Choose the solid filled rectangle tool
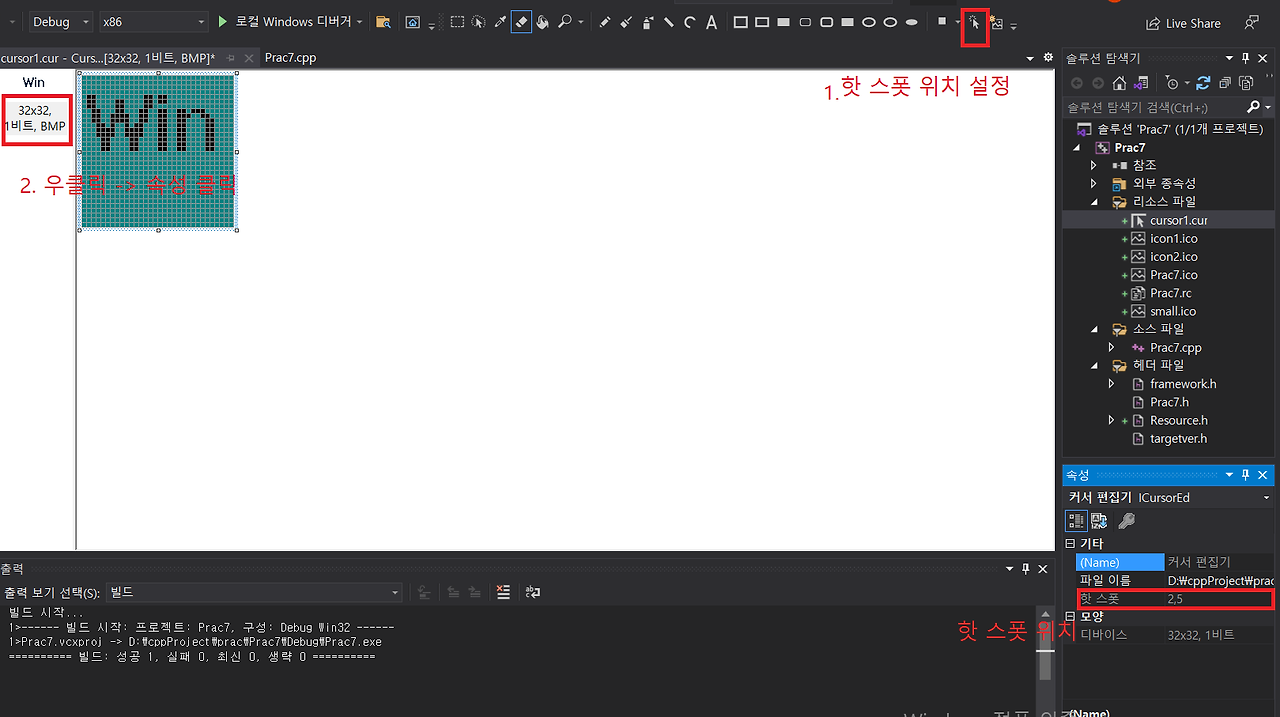 click(x=784, y=22)
